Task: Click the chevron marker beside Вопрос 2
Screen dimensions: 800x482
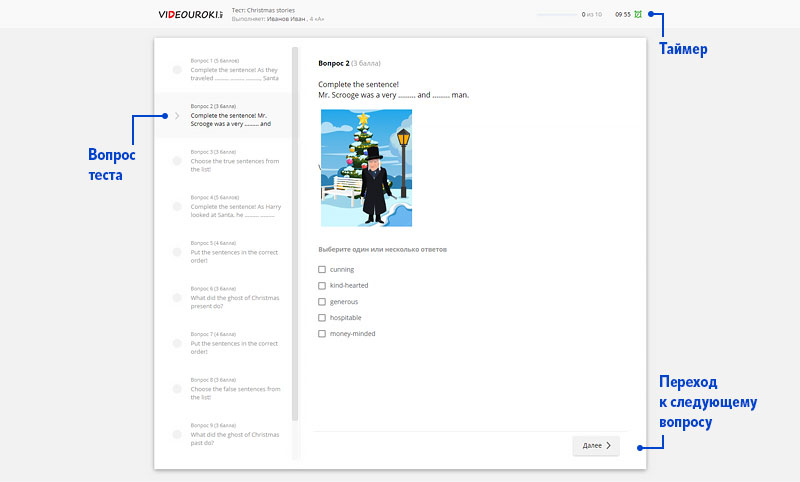Action: pos(177,116)
